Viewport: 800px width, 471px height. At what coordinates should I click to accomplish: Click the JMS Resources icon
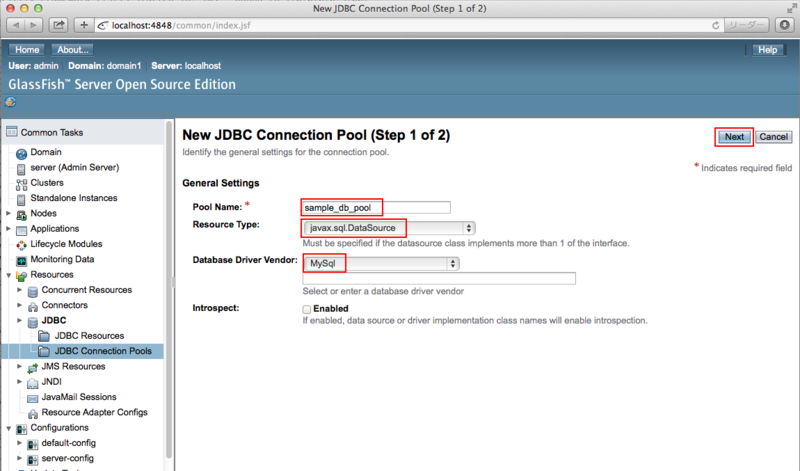33,368
